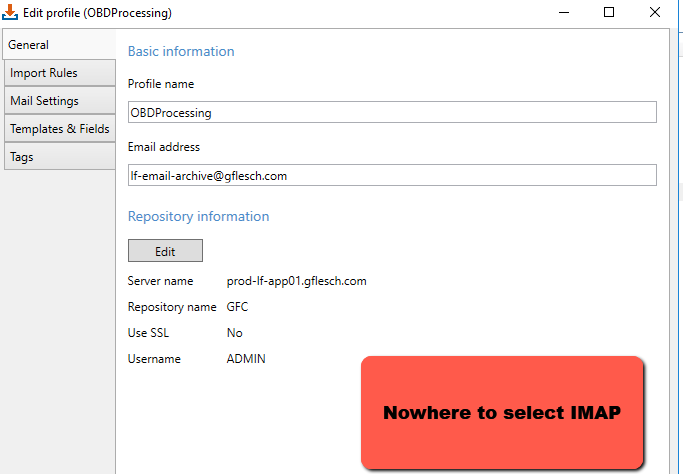Click the red 'Nowhere to select IMAP' callout
The width and height of the screenshot is (683, 474).
pyautogui.click(x=502, y=412)
